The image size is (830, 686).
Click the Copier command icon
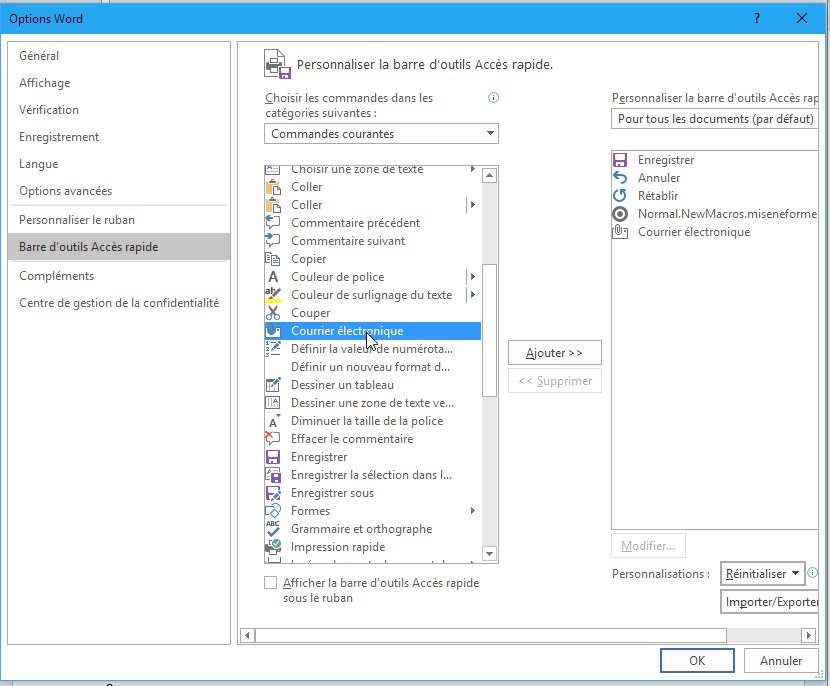pos(273,259)
